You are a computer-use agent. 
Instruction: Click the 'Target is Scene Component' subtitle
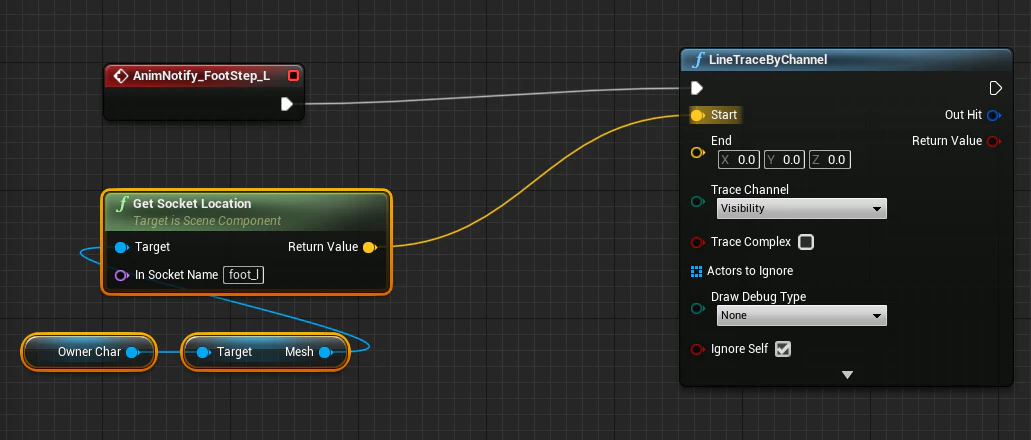pyautogui.click(x=207, y=221)
